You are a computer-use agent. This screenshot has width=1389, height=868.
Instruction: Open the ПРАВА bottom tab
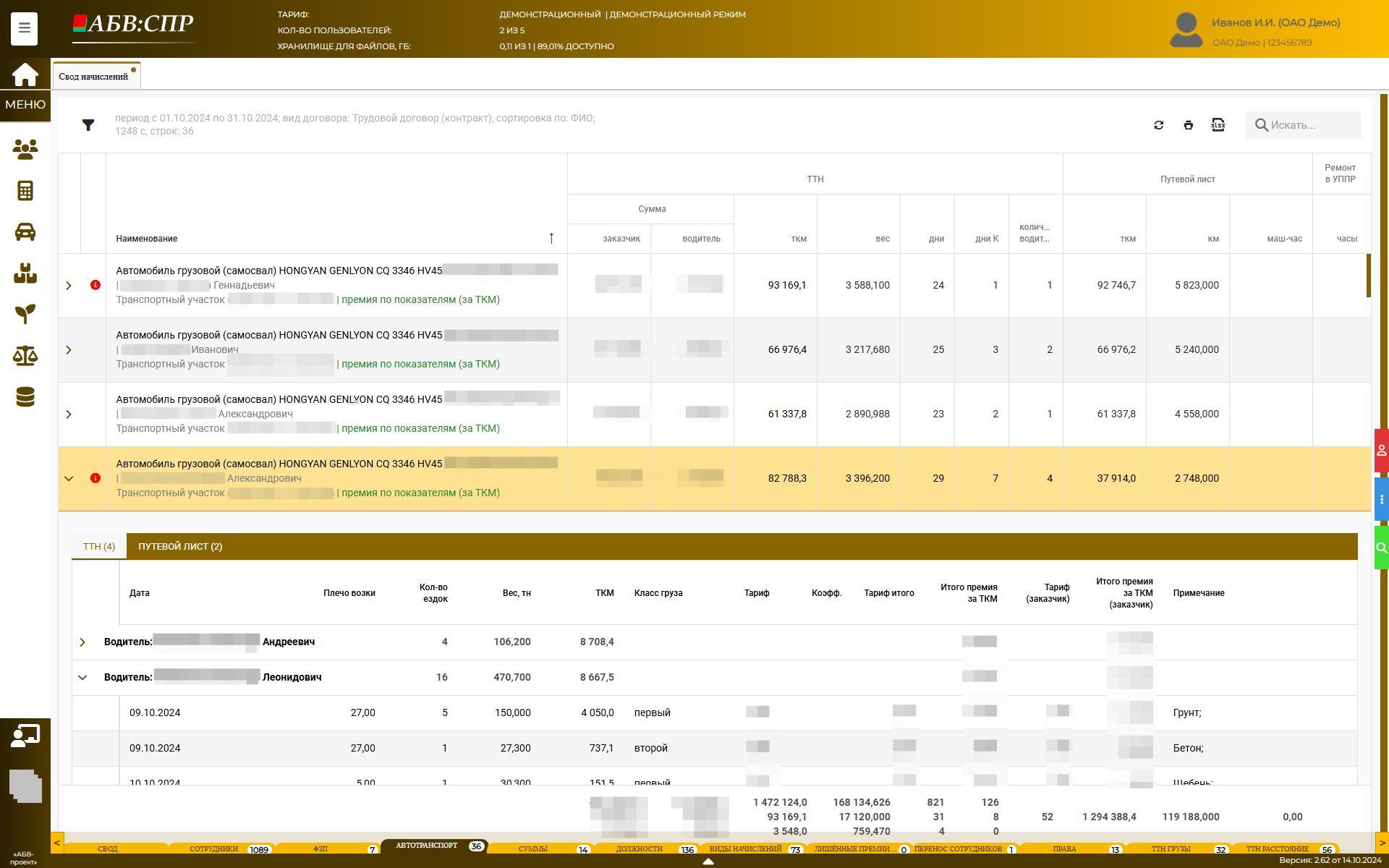tap(1071, 848)
